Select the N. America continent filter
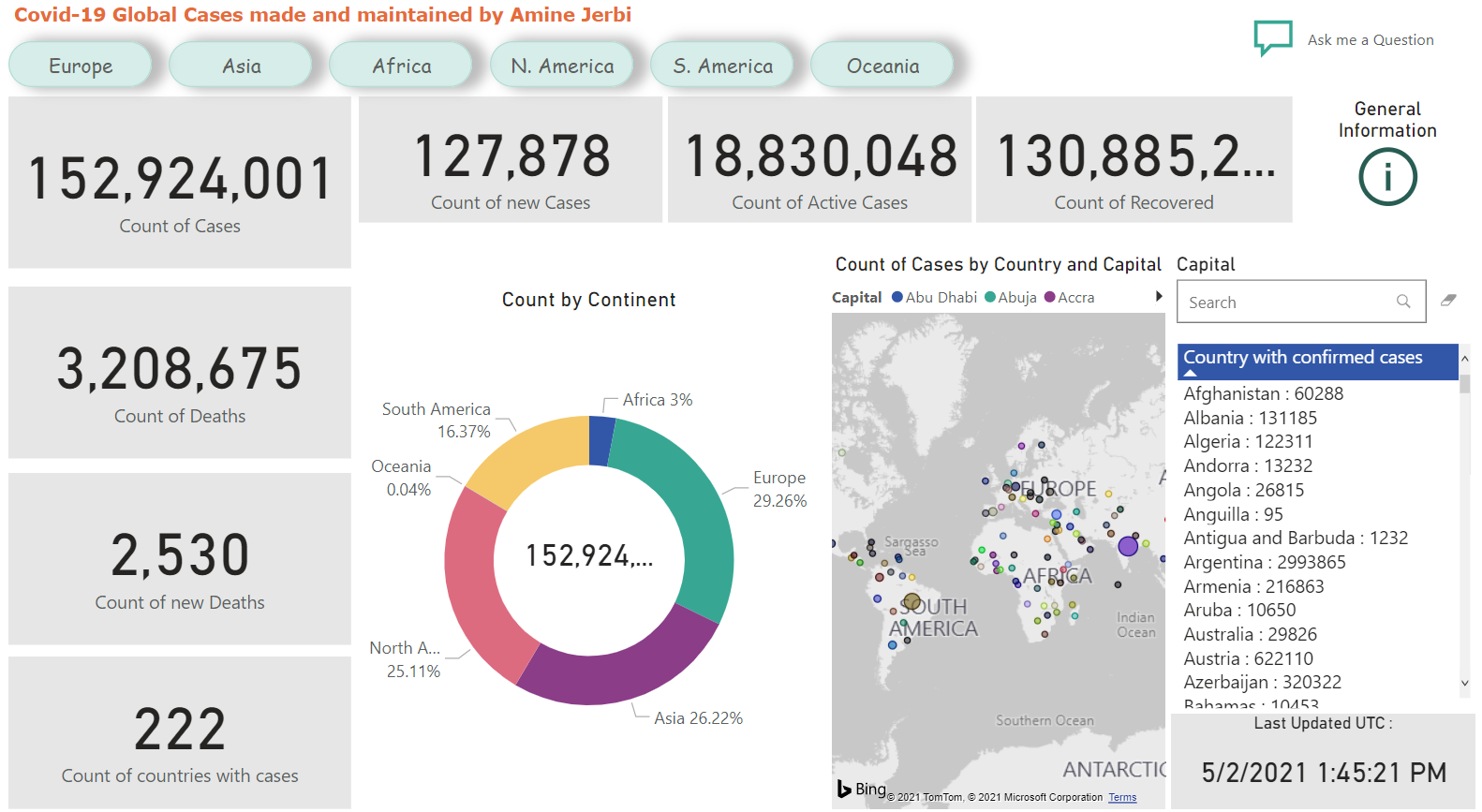Screen dimensions: 1482x812 [x=562, y=66]
